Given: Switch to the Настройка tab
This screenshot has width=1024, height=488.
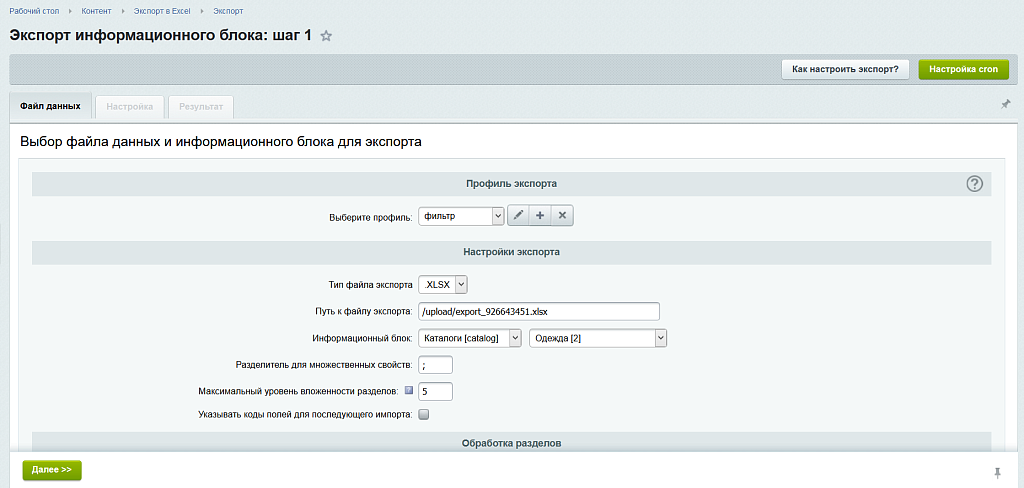Looking at the screenshot, I should pyautogui.click(x=130, y=106).
